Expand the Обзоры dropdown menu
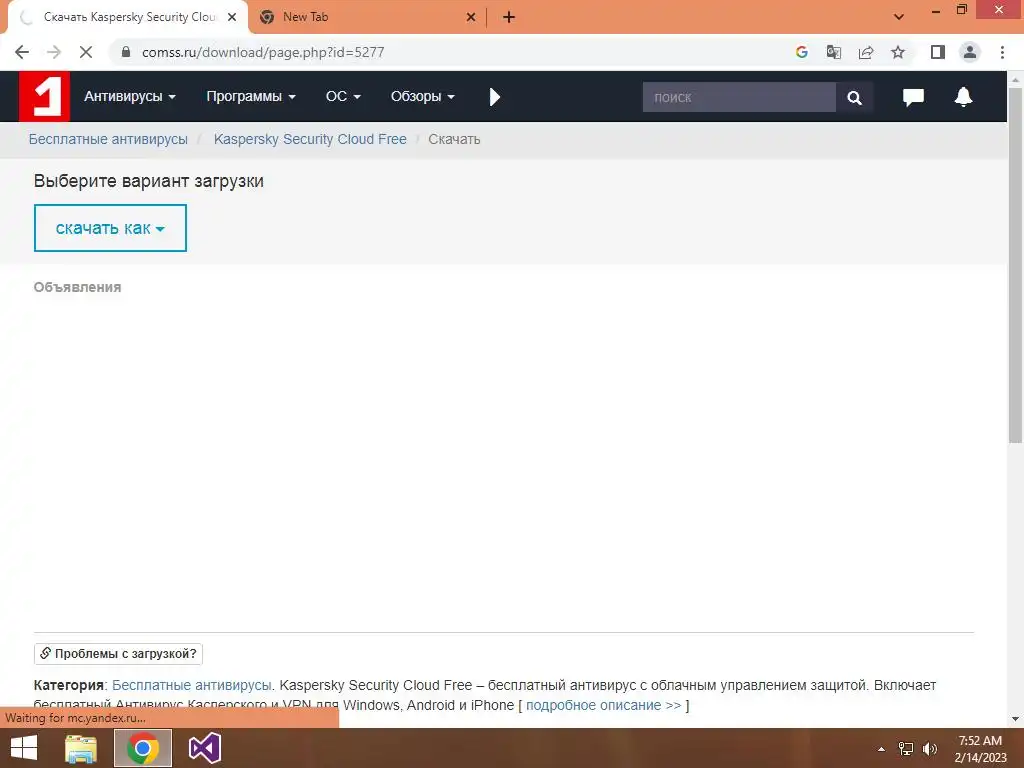The width and height of the screenshot is (1024, 768). pyautogui.click(x=423, y=97)
